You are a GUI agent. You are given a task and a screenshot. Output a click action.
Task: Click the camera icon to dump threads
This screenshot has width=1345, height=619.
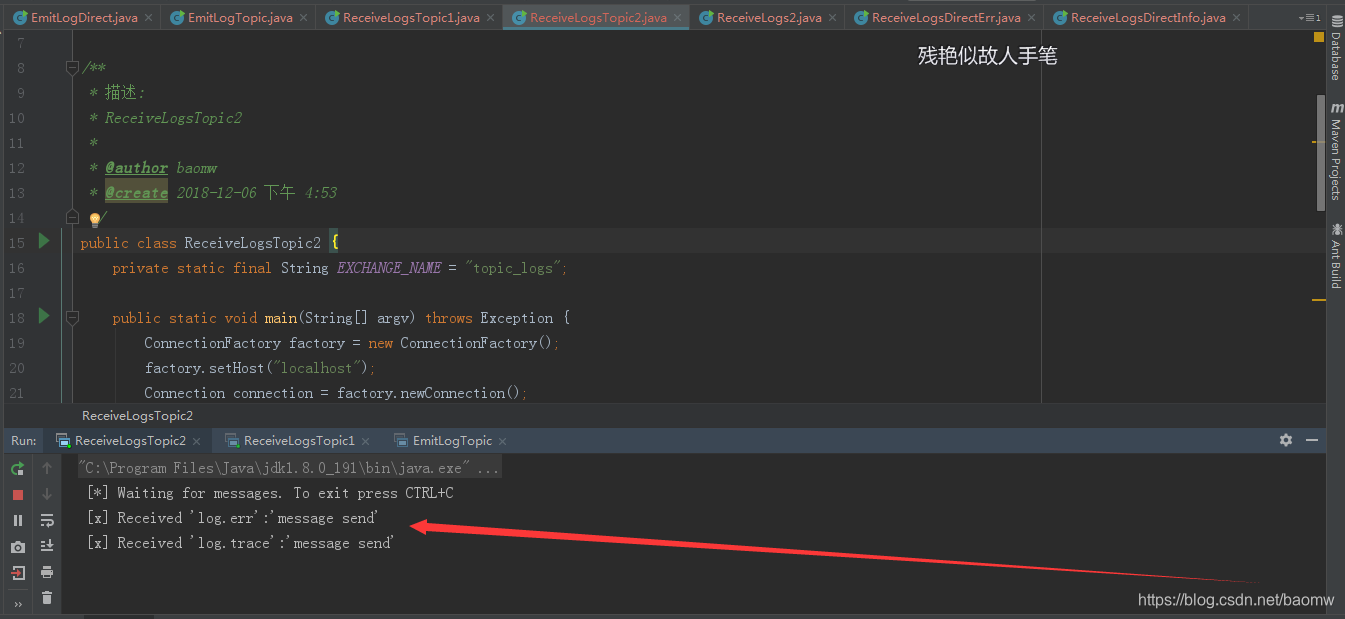tap(17, 546)
